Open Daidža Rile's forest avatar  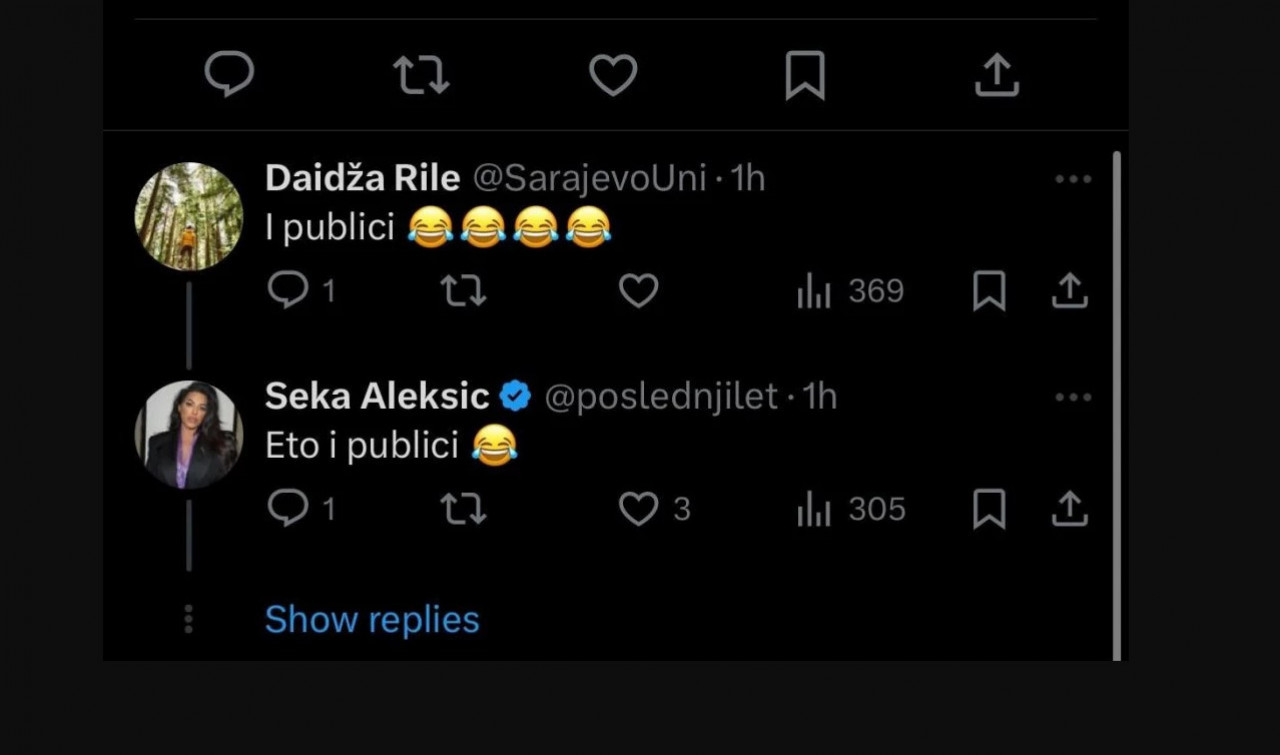pos(189,216)
